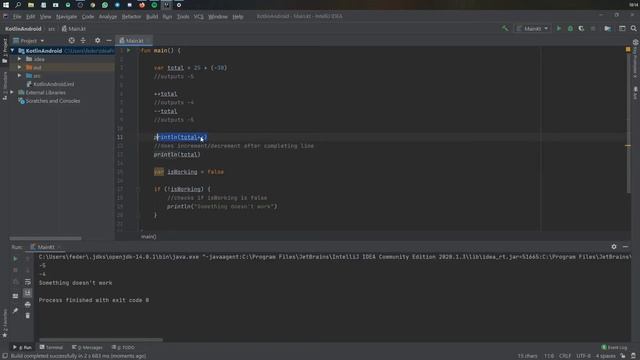Click 'Something doesn't work' console output
The width and height of the screenshot is (640, 360).
coord(76,283)
